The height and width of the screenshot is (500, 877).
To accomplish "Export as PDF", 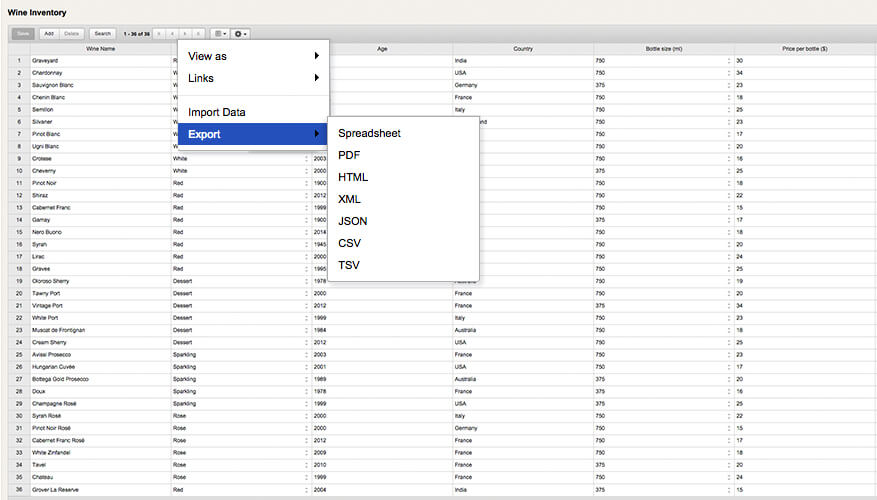I will click(x=403, y=155).
